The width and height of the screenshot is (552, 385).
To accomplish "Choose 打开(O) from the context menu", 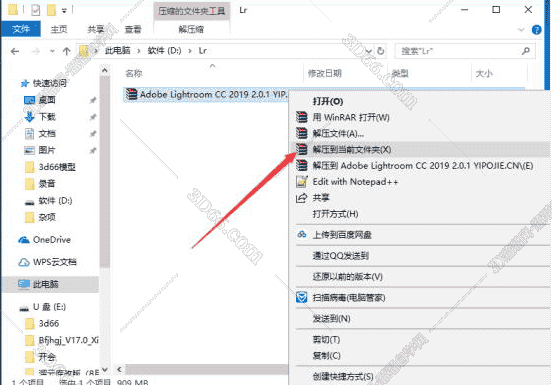I will click(x=420, y=101).
